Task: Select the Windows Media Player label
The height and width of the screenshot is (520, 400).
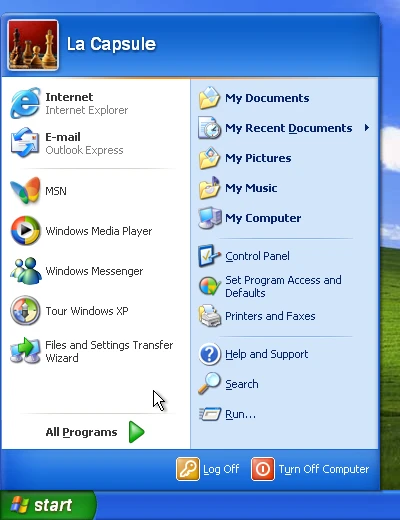Action: [99, 231]
